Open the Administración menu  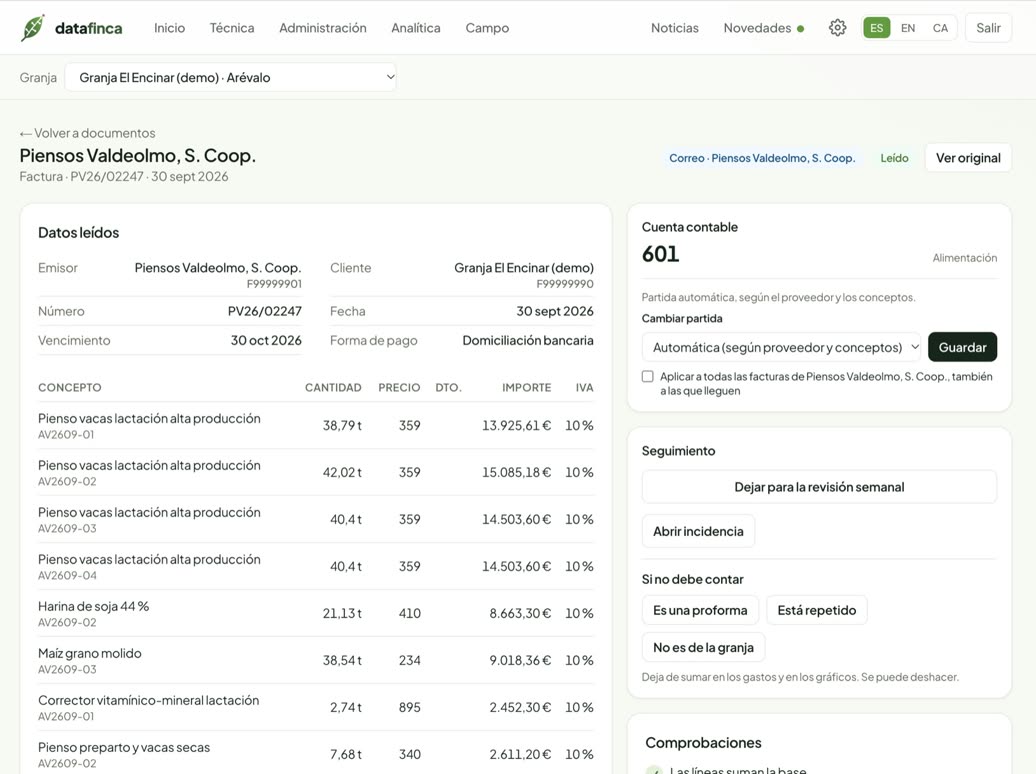tap(322, 28)
